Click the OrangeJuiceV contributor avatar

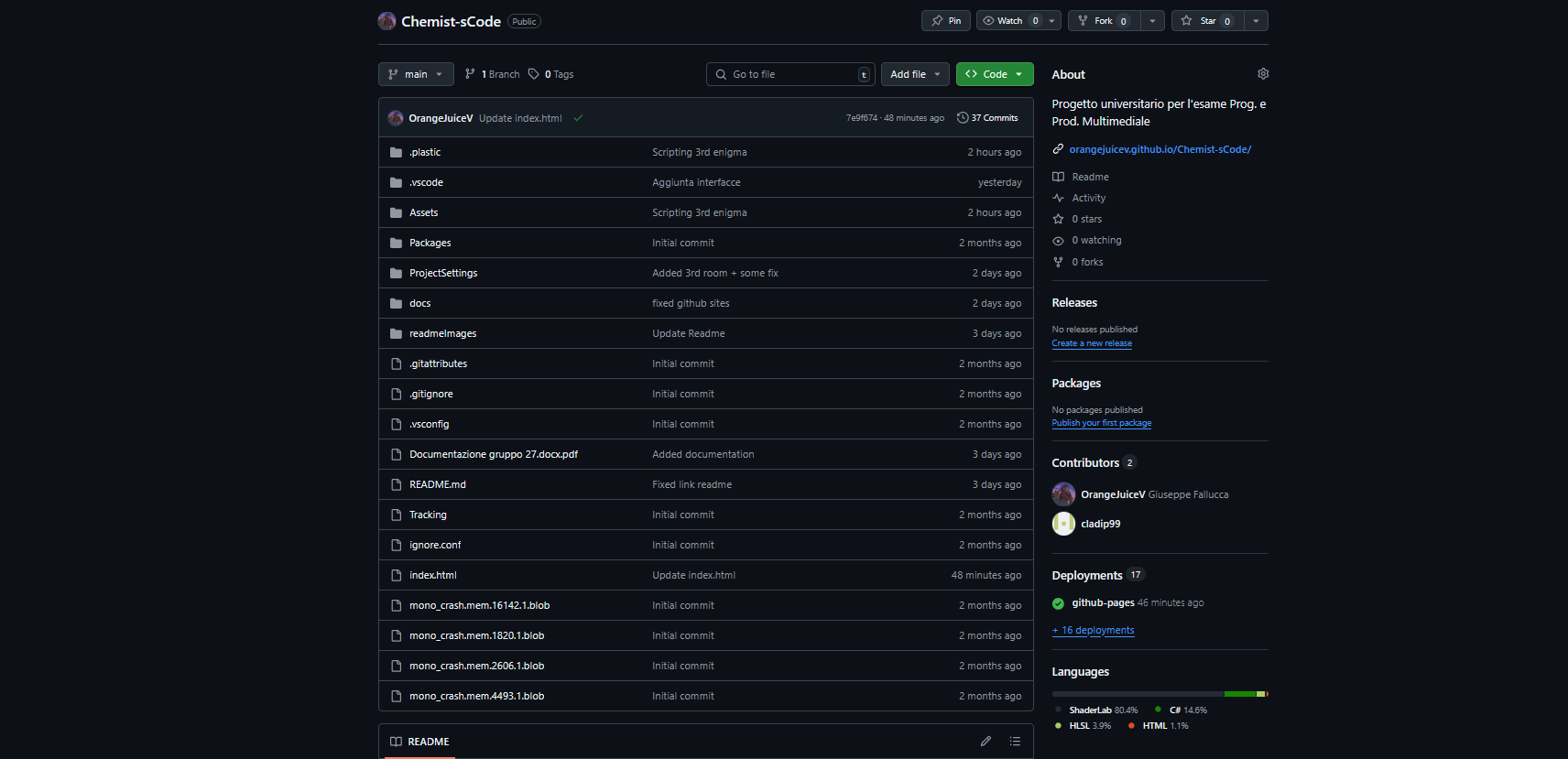tap(1063, 494)
